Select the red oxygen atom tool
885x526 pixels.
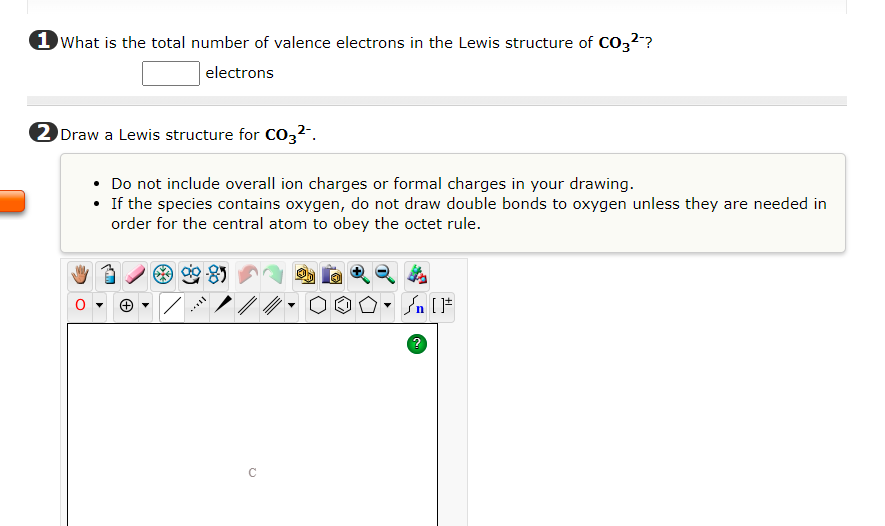click(x=80, y=305)
